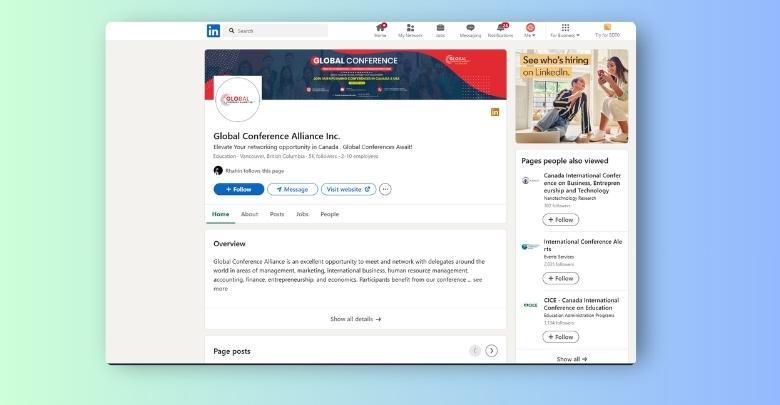Follow Global Conference Alliance Inc. page
780x405 pixels.
coord(238,189)
